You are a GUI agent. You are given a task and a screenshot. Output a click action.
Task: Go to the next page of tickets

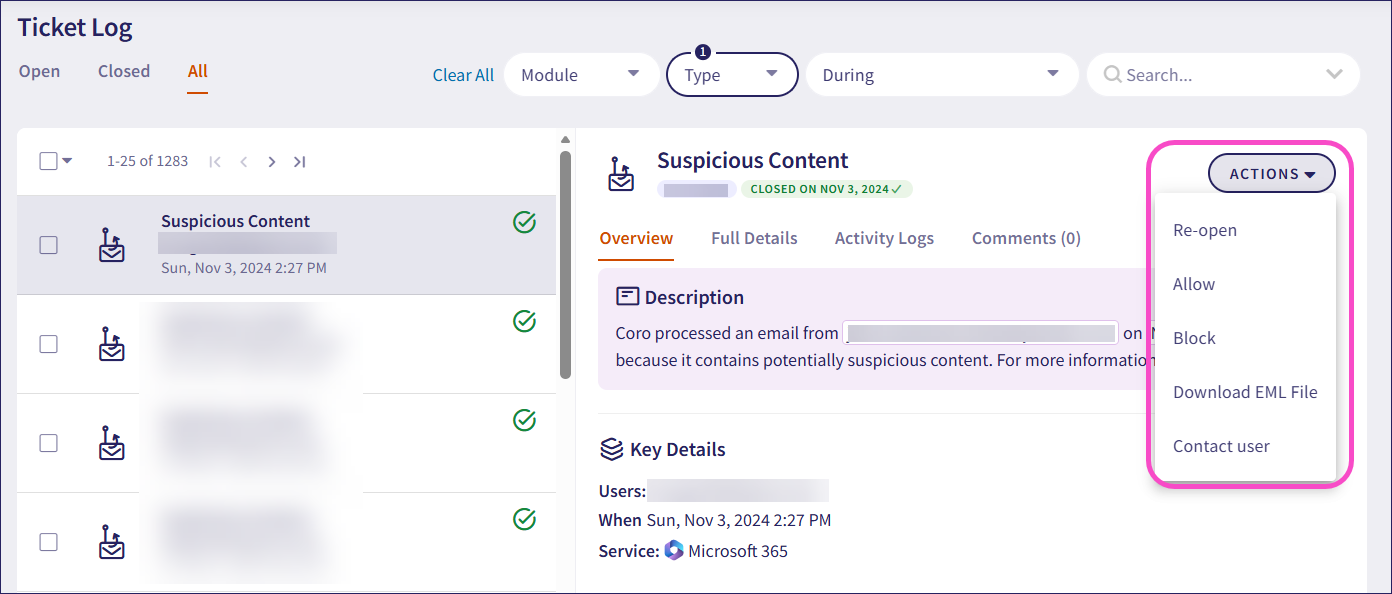click(271, 162)
